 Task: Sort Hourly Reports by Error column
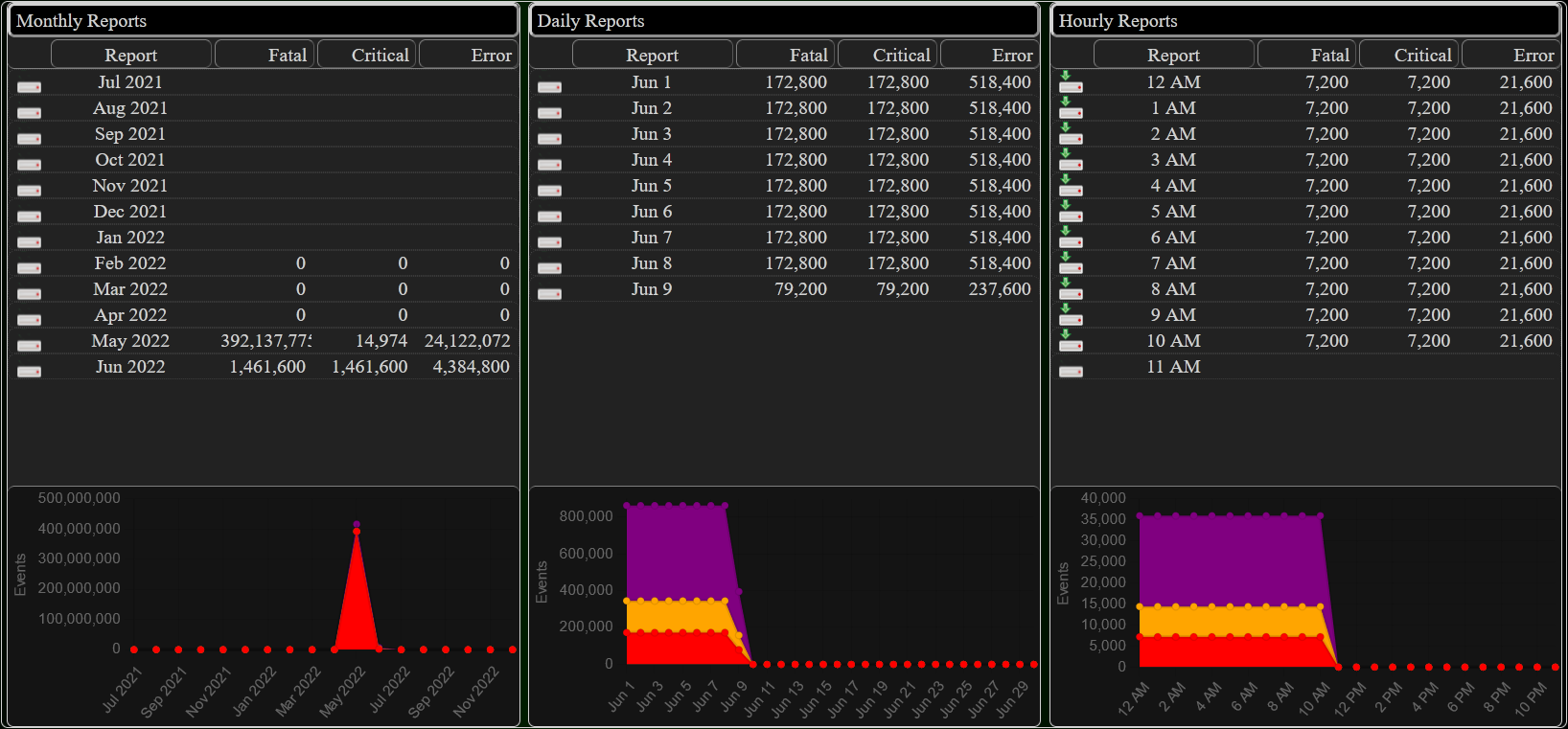[1510, 55]
